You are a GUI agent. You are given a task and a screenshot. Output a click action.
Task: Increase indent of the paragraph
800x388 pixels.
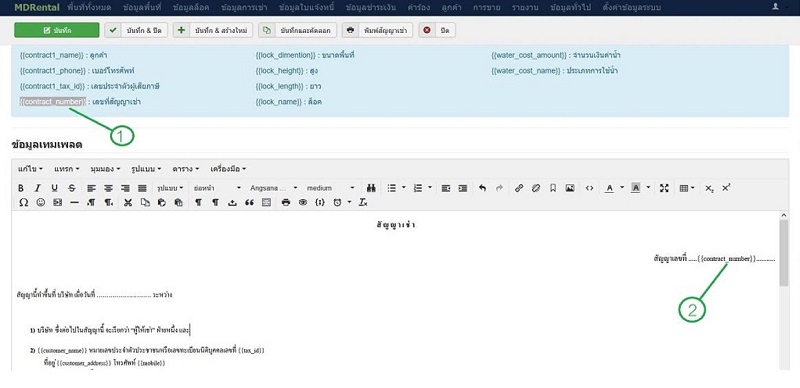(463, 188)
